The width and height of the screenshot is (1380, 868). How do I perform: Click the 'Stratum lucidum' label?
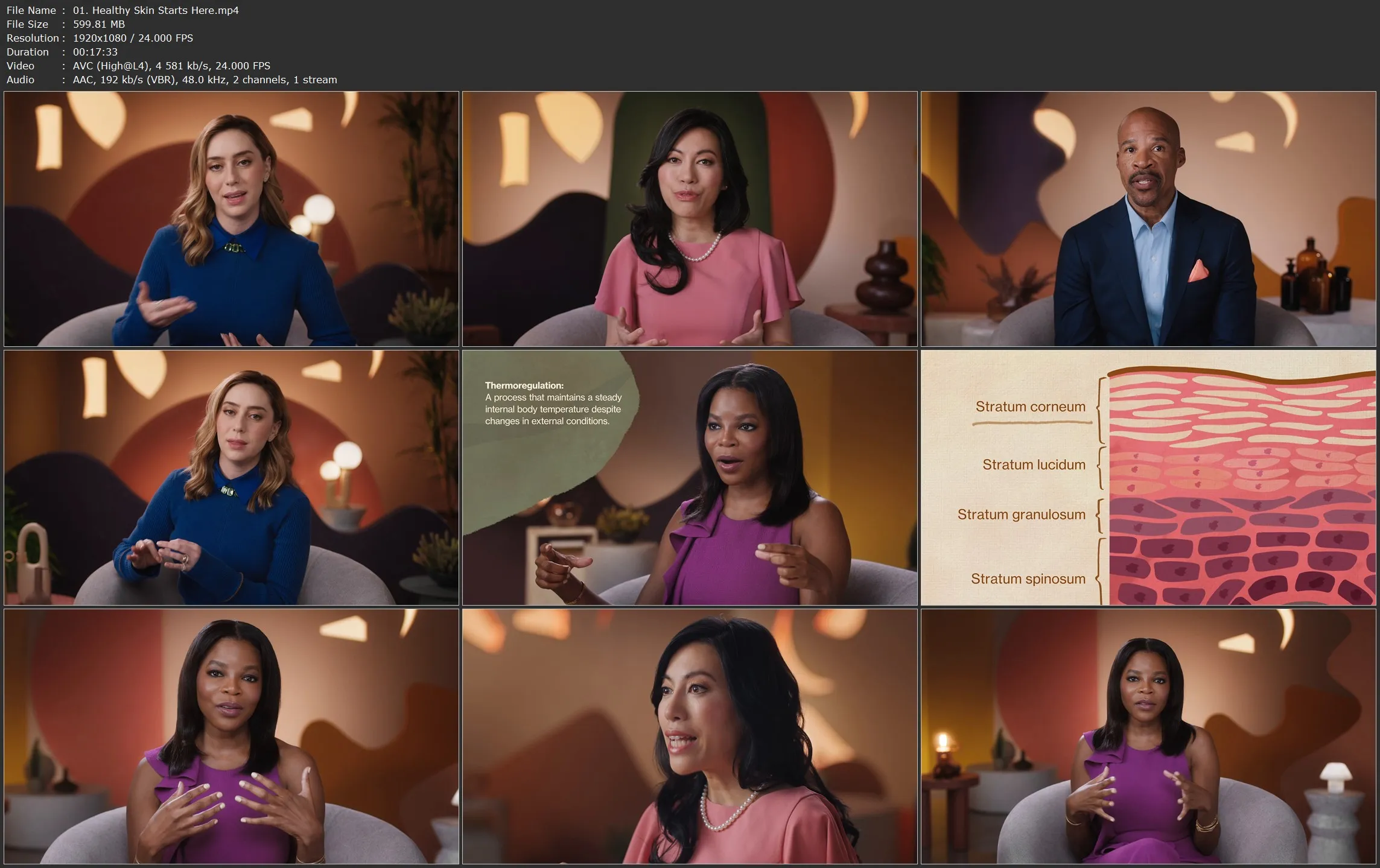tap(1034, 464)
